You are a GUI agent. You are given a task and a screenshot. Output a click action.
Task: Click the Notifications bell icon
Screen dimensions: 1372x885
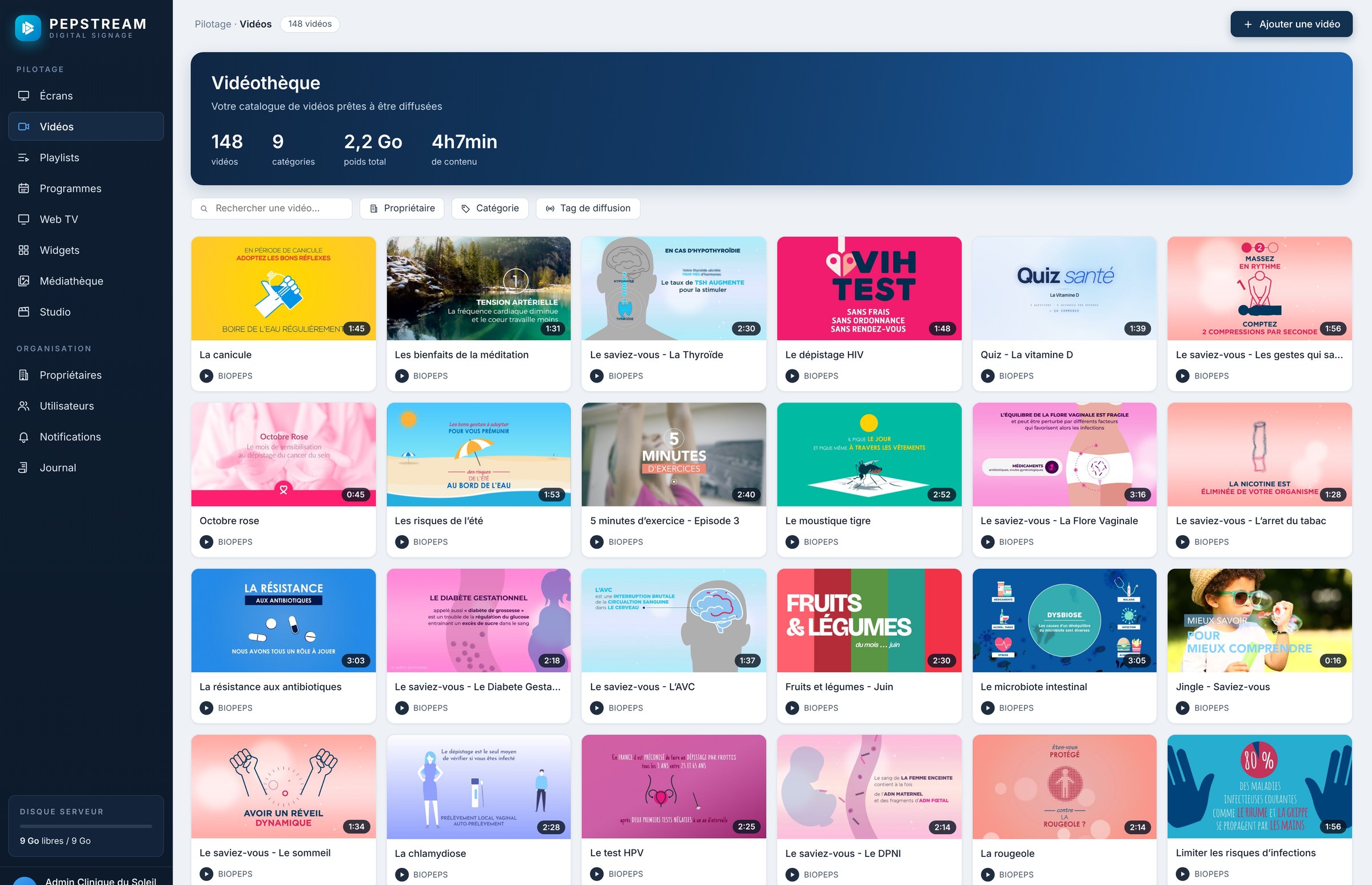point(23,437)
